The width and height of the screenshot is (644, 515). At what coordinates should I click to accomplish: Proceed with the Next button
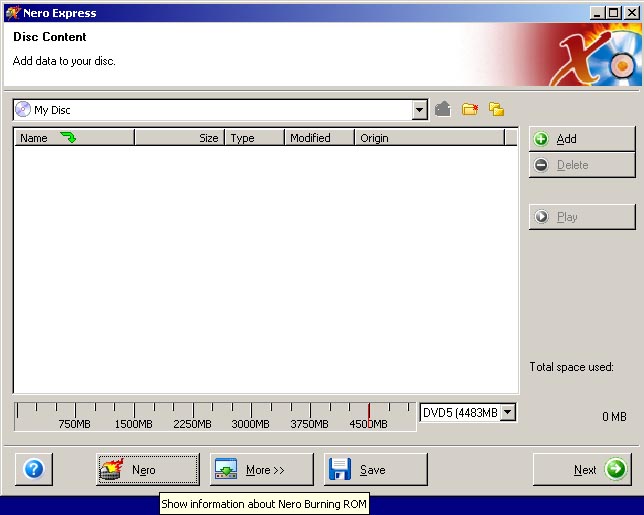click(582, 469)
